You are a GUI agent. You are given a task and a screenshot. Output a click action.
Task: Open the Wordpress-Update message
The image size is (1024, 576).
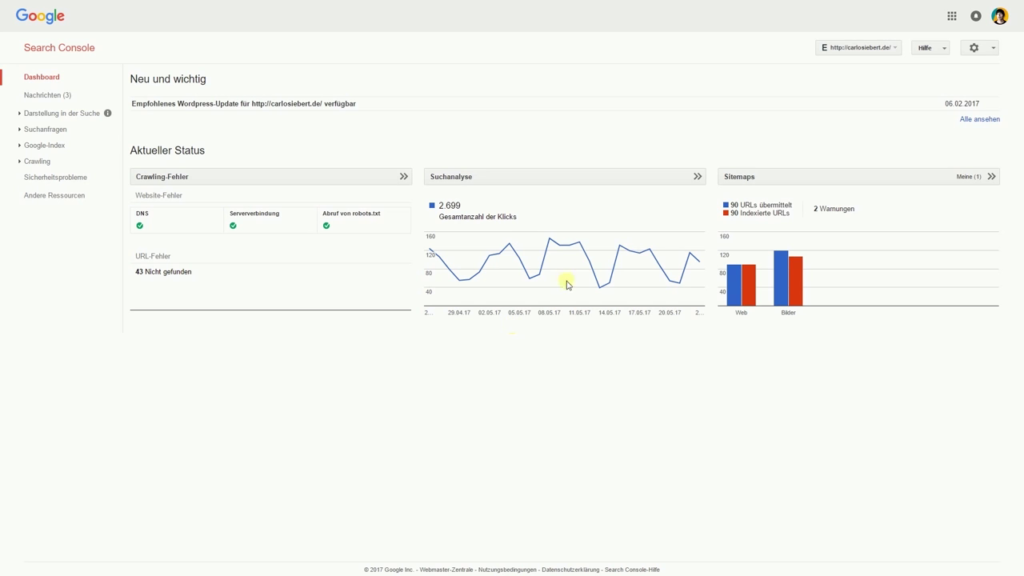coord(244,104)
